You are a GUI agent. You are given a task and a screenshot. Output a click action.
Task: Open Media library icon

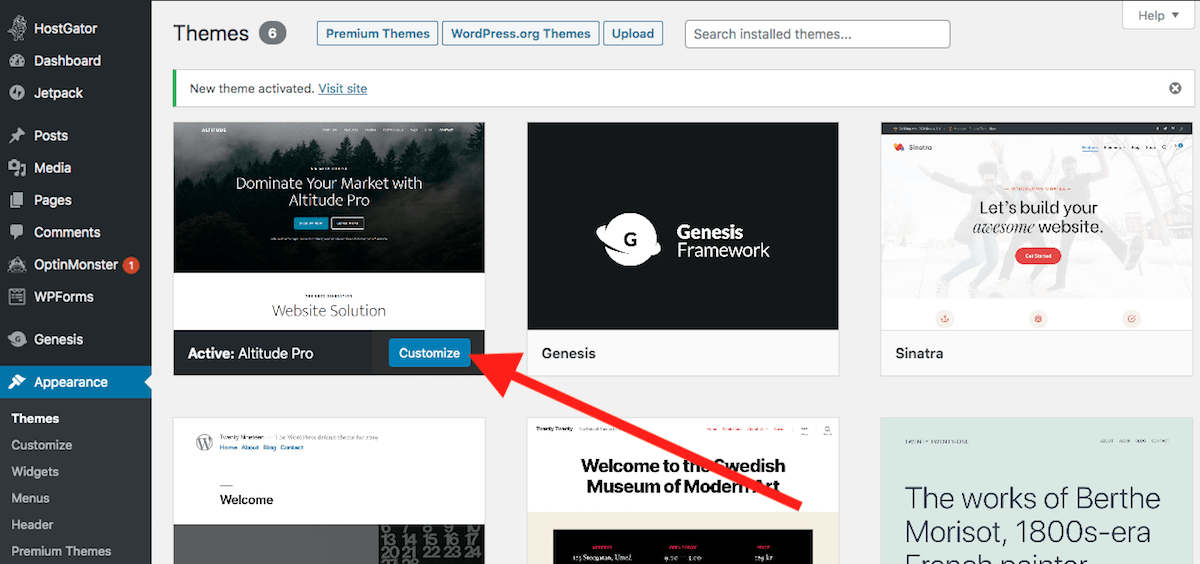16,168
